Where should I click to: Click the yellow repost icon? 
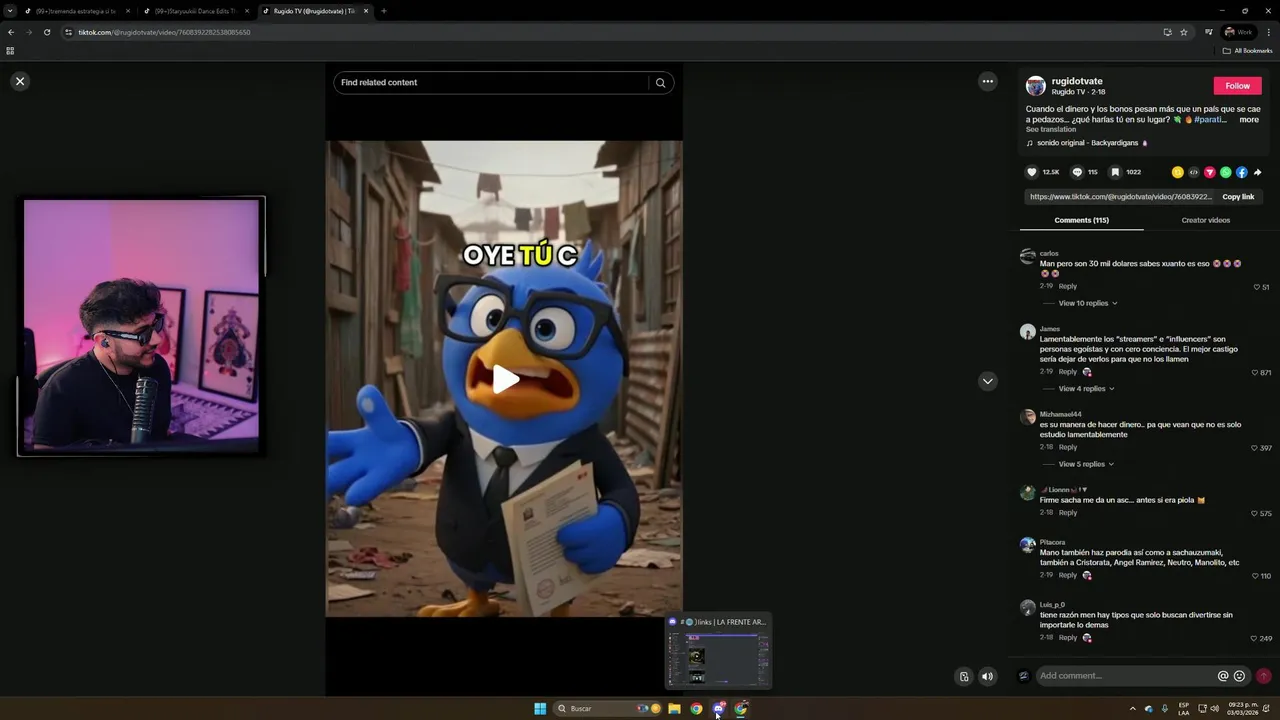click(x=1177, y=172)
